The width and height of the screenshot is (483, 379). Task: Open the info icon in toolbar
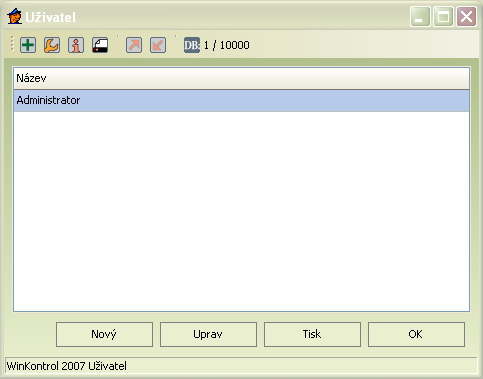coord(76,45)
